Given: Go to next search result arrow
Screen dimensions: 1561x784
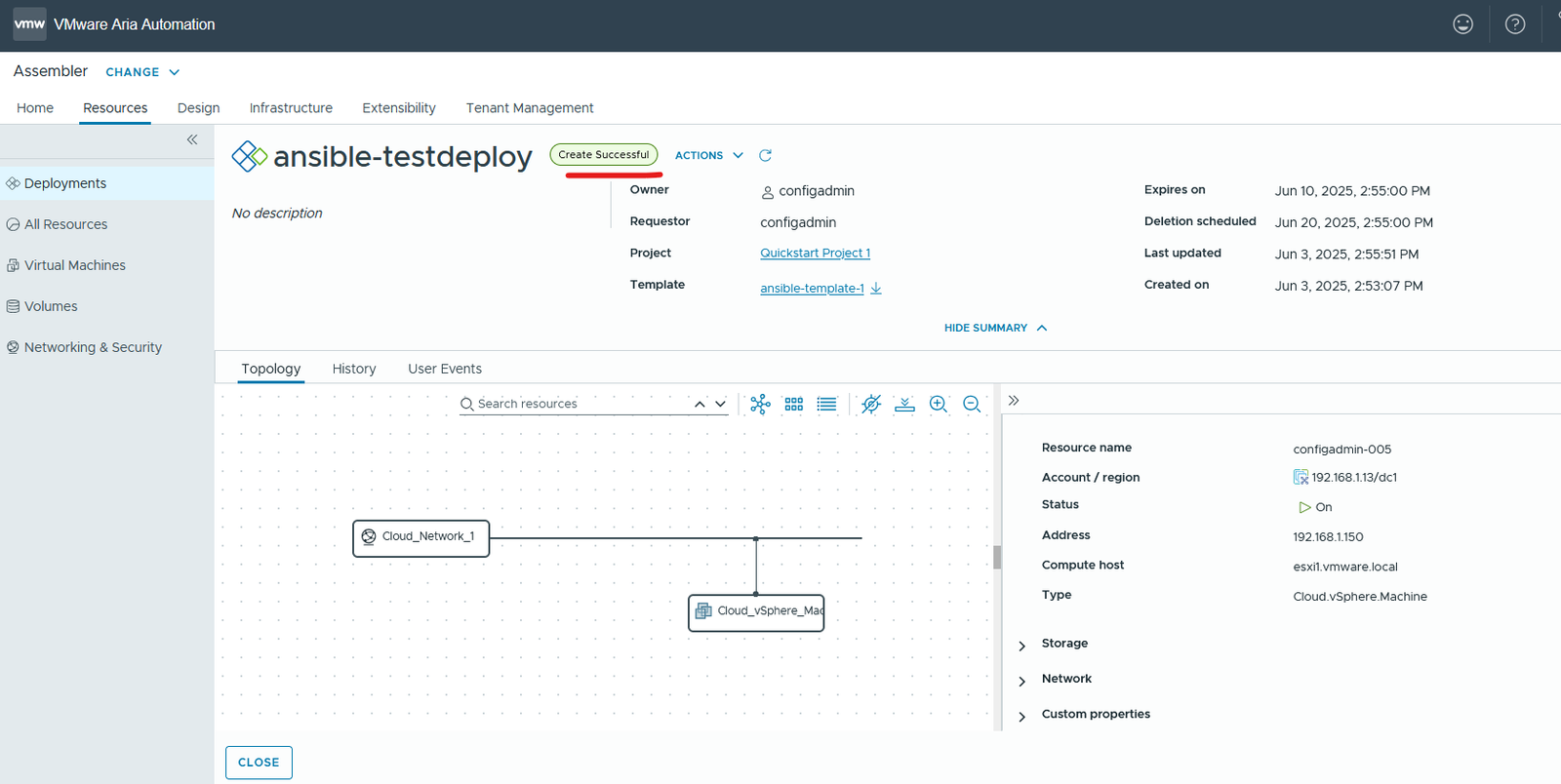Looking at the screenshot, I should pos(720,404).
